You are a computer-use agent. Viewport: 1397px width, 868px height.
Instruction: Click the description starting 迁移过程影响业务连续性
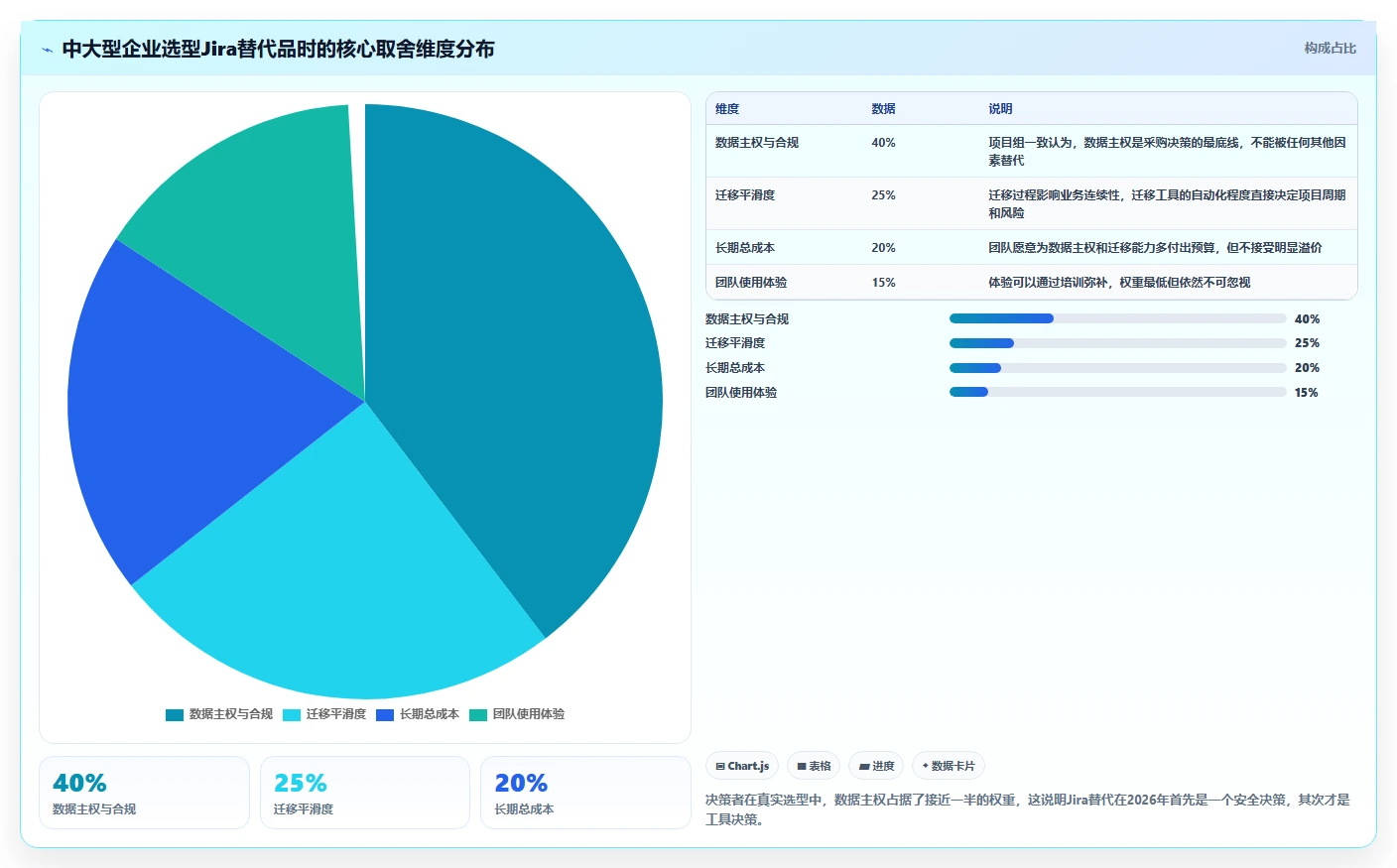(x=1168, y=204)
